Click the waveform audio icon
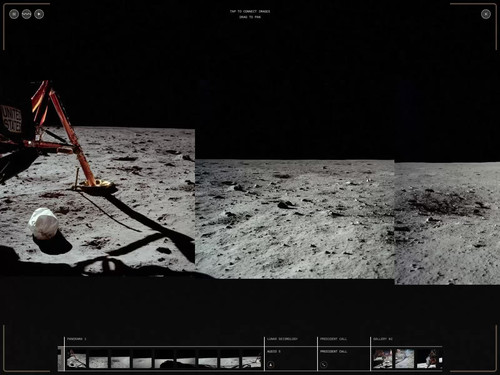The width and height of the screenshot is (500, 375). click(x=26, y=14)
